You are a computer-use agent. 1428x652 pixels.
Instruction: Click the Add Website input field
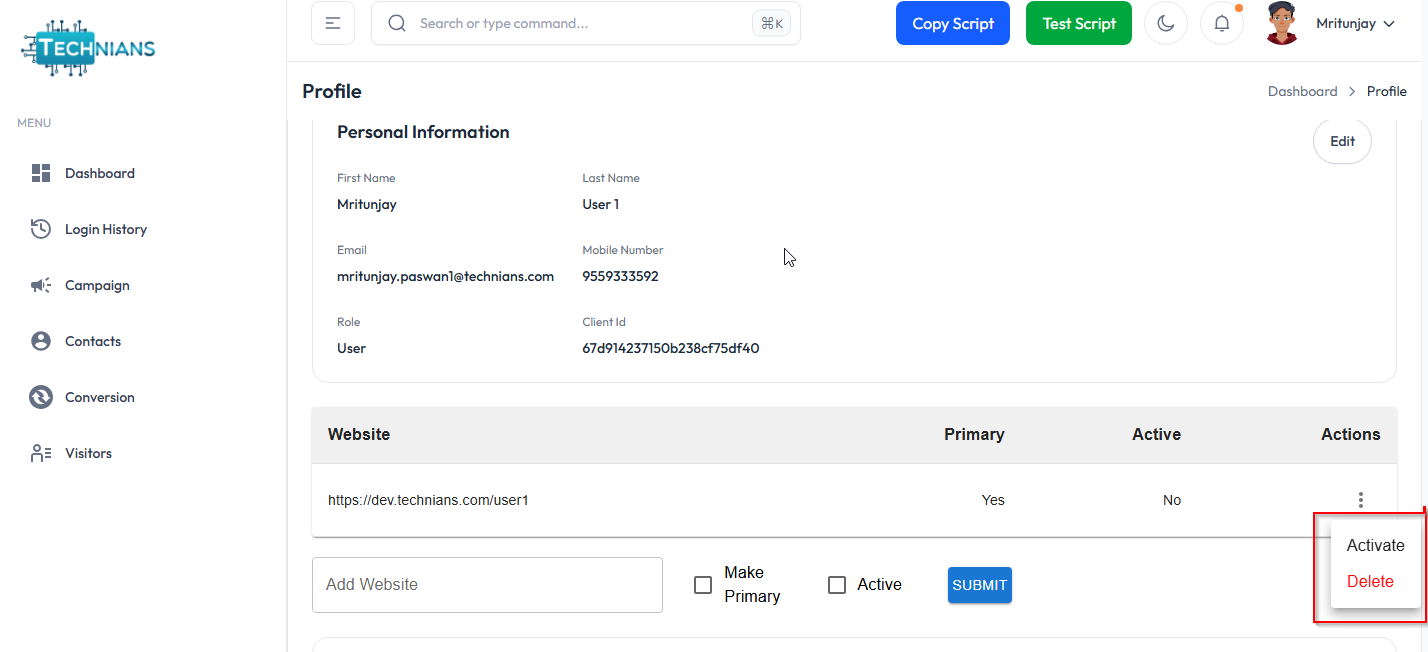(x=487, y=585)
